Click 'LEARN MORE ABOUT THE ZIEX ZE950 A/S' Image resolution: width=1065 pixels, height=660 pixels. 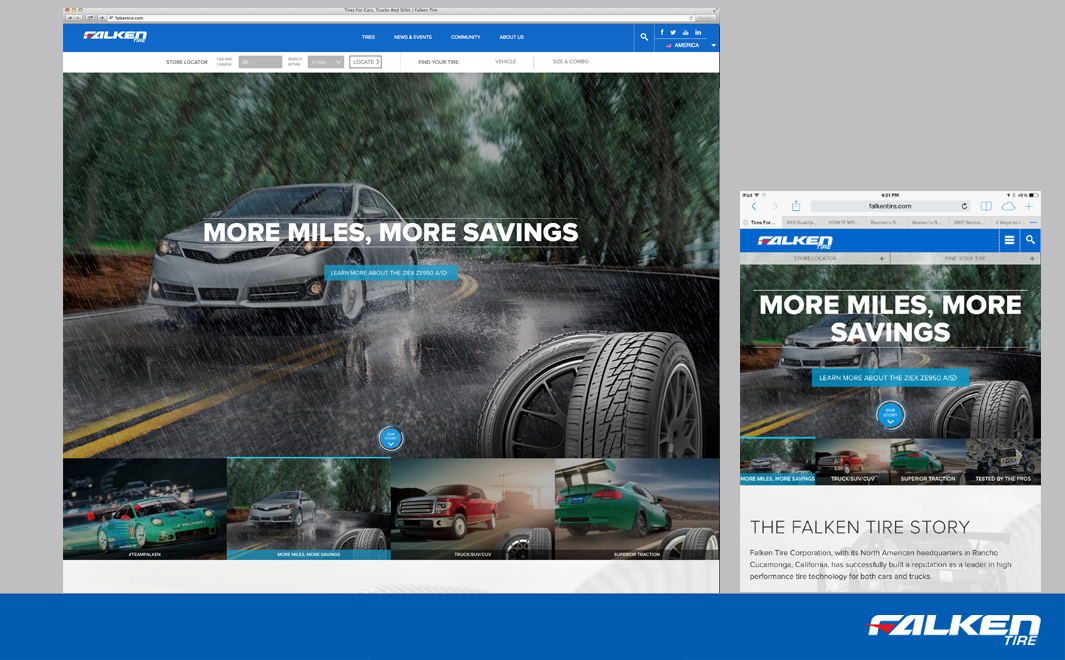tap(390, 271)
